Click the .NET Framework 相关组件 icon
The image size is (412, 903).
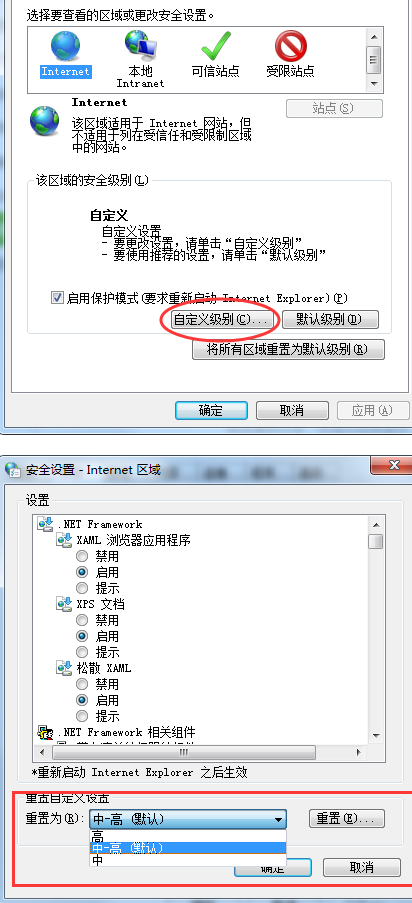45,733
